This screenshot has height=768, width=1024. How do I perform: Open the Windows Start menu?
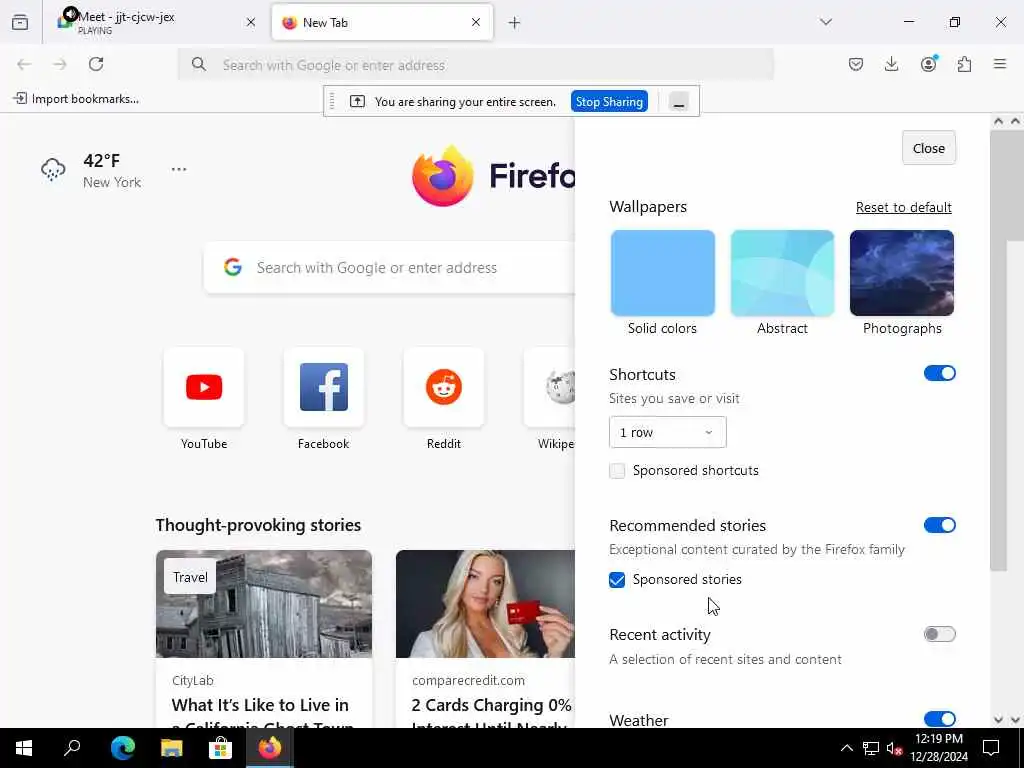[24, 748]
